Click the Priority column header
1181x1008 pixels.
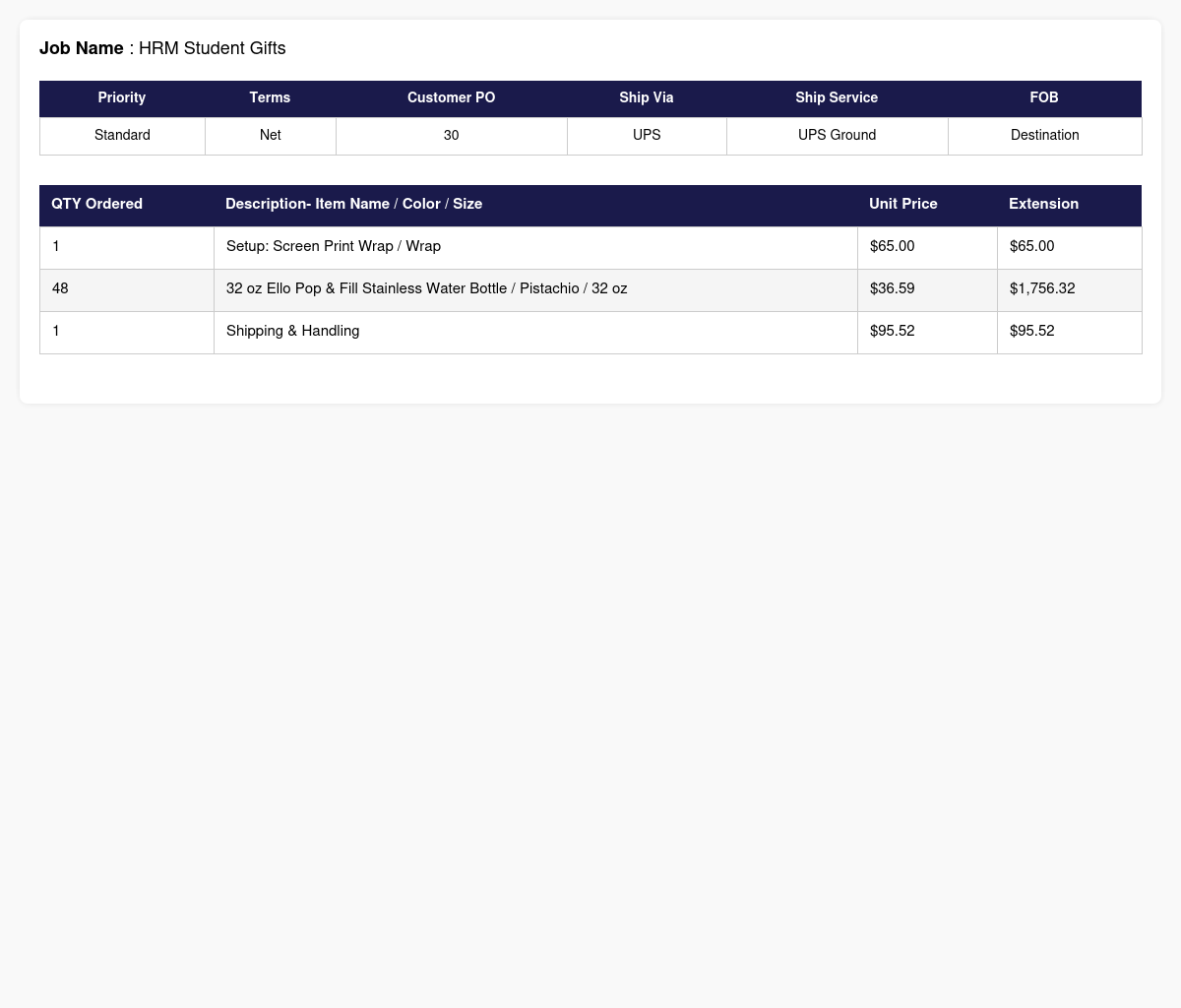(x=122, y=98)
